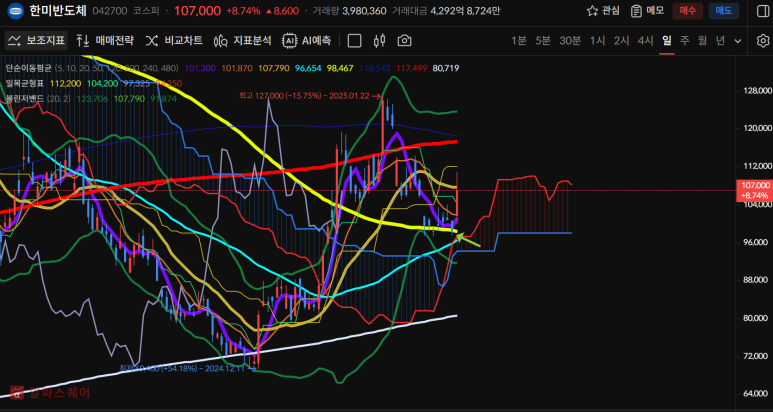Click the 볼린저밴드 indicator label

point(25,98)
